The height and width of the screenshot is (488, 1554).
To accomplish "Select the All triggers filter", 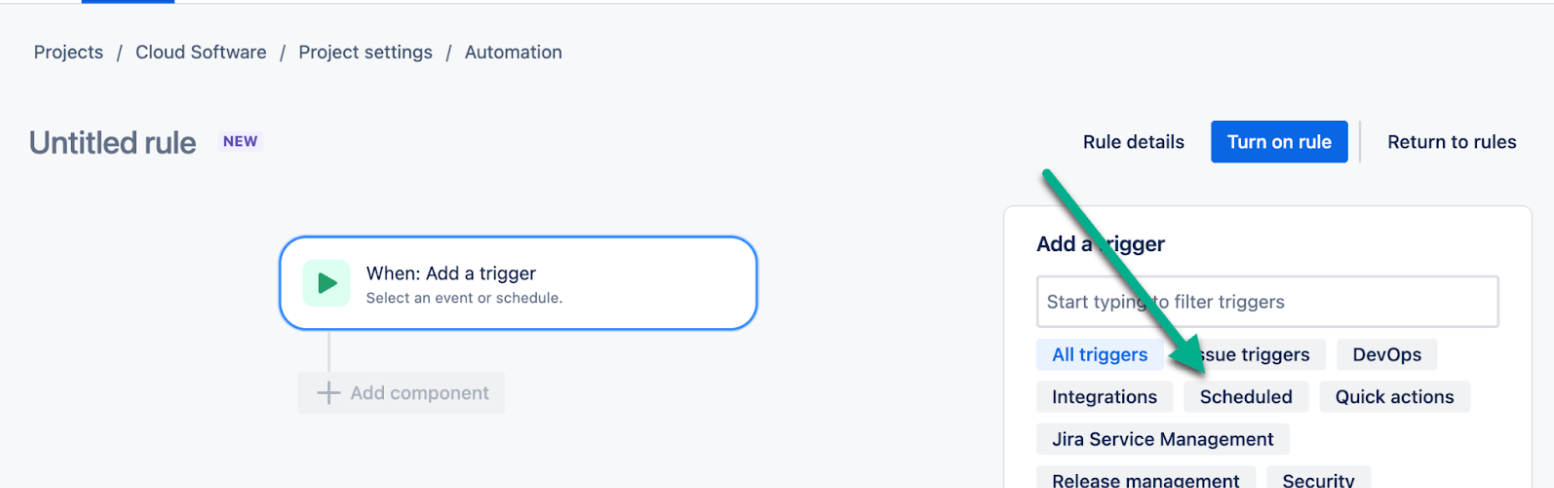I will tap(1099, 355).
